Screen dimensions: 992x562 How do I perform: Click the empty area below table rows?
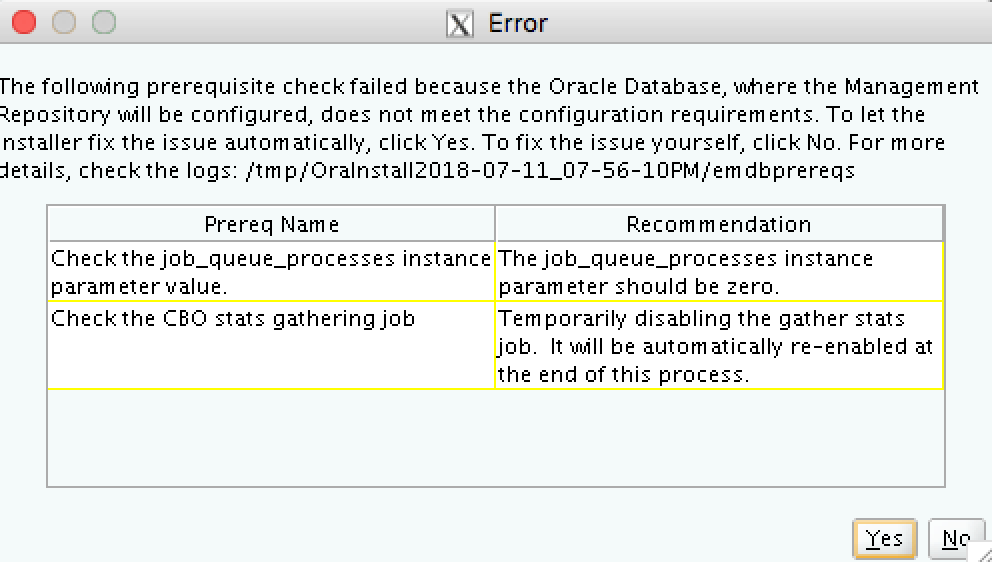coord(495,437)
